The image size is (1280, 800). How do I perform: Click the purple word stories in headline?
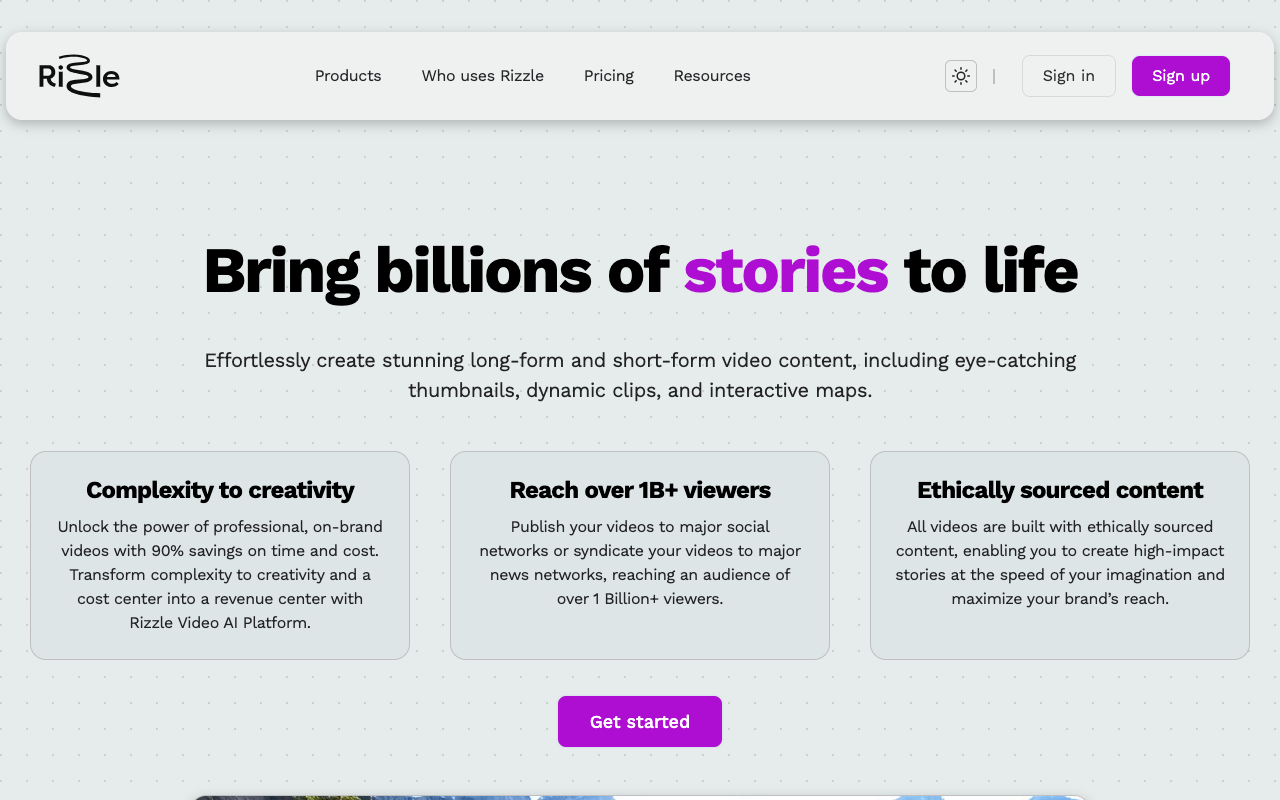tap(786, 271)
